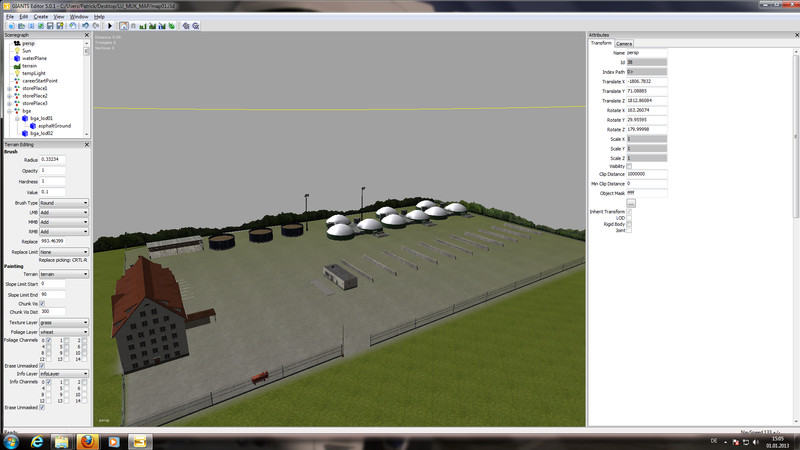Click the first green terrain tool icon
Image resolution: width=800 pixels, height=450 pixels.
pos(143,26)
